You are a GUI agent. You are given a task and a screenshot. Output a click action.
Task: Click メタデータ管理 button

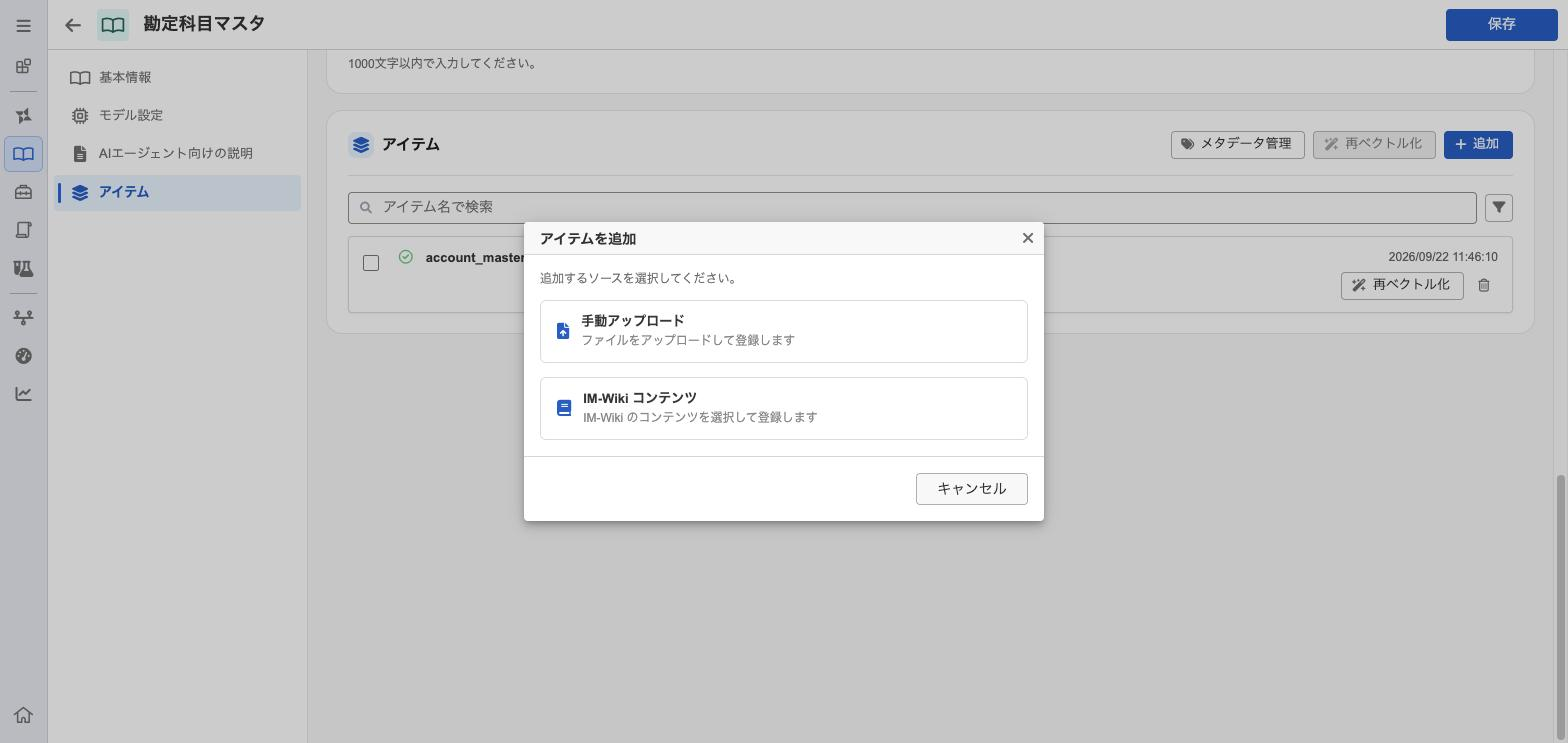1237,144
